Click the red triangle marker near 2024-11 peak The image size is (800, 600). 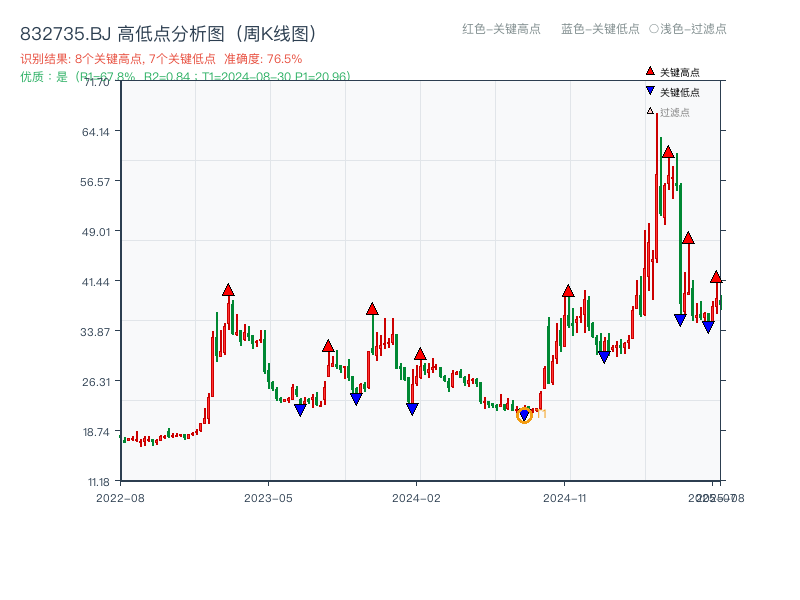[x=568, y=293]
